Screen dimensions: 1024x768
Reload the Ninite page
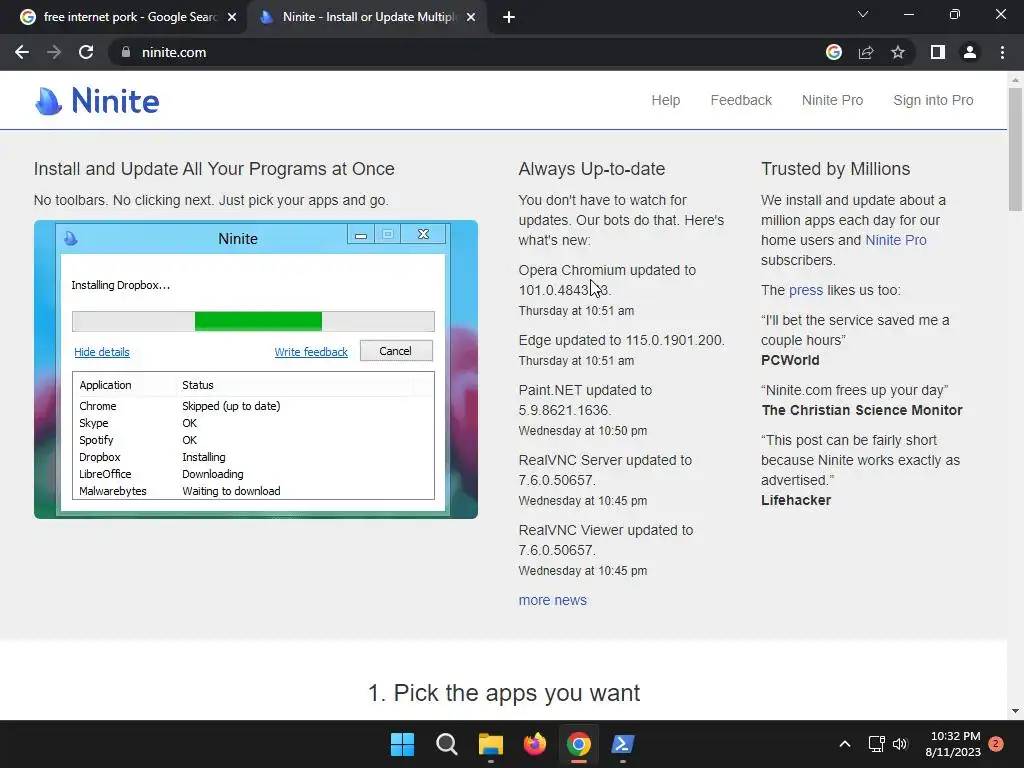[x=86, y=52]
